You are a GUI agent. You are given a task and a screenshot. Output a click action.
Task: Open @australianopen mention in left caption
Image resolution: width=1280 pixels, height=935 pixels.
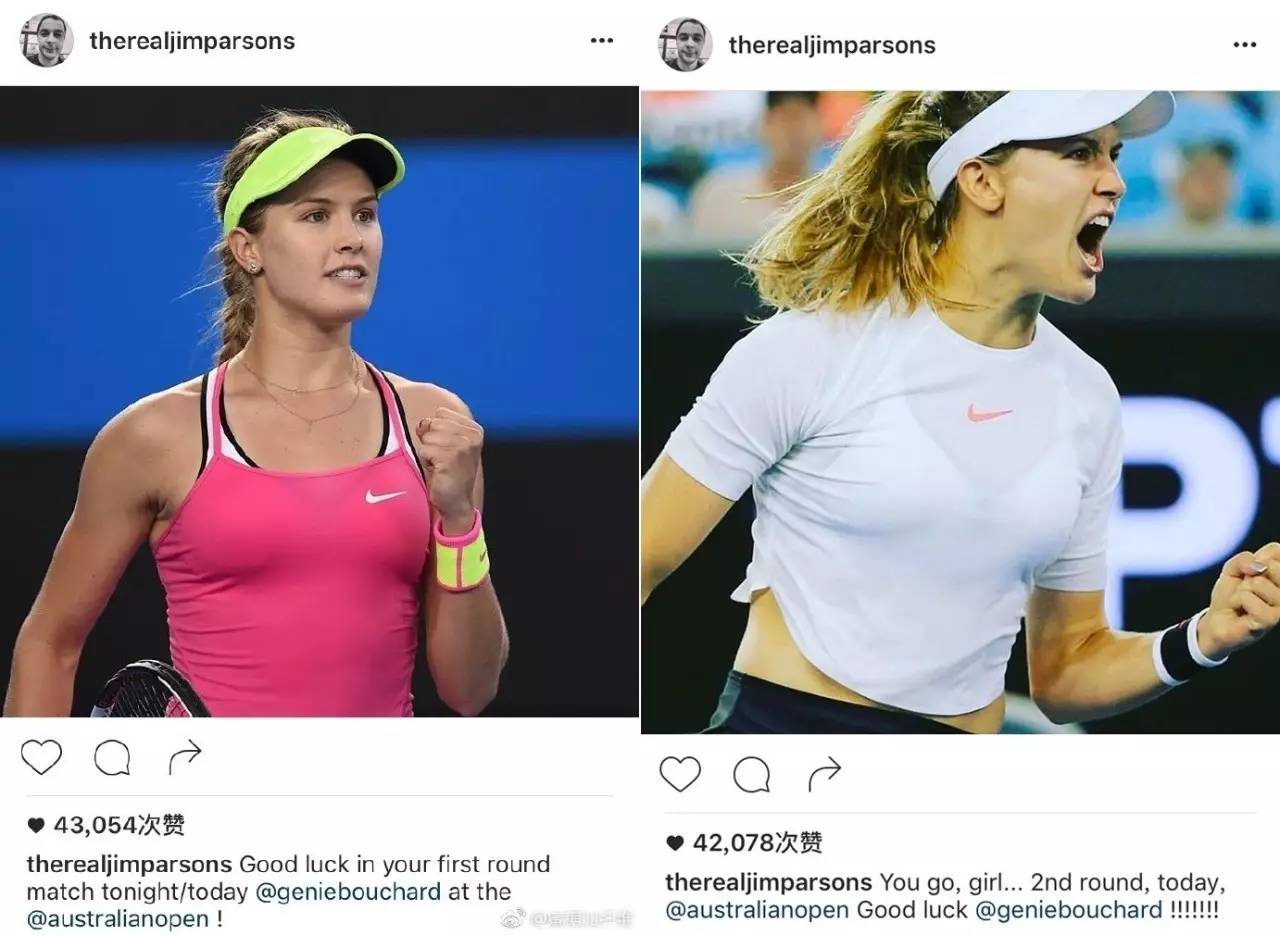coord(118,919)
